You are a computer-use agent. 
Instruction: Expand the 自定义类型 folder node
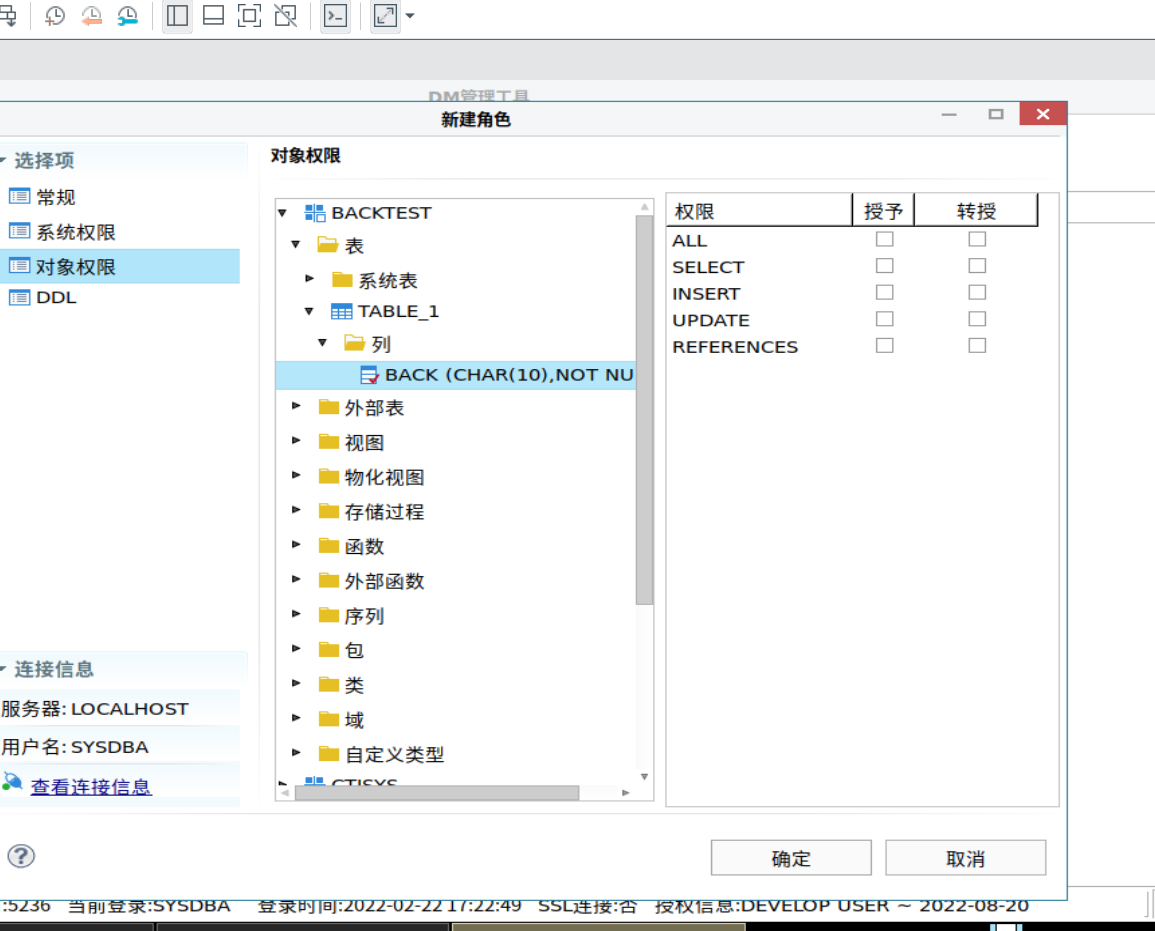[x=296, y=753]
